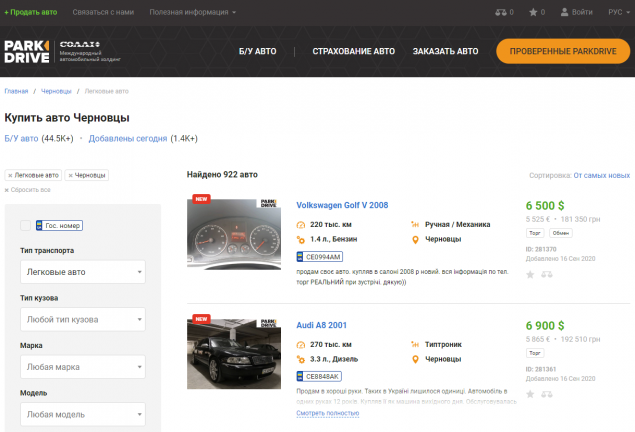Click the Найдено 922 авто heading

222,175
